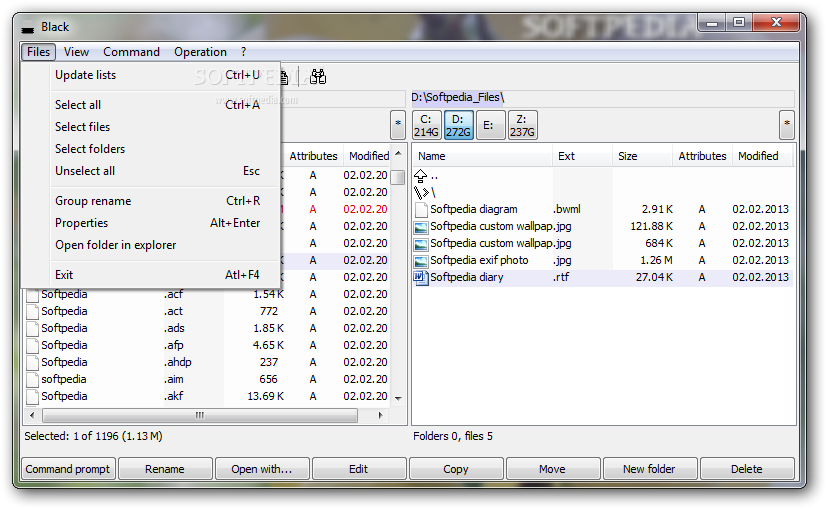Click the New folder button
This screenshot has width=827, height=509.
[x=650, y=469]
